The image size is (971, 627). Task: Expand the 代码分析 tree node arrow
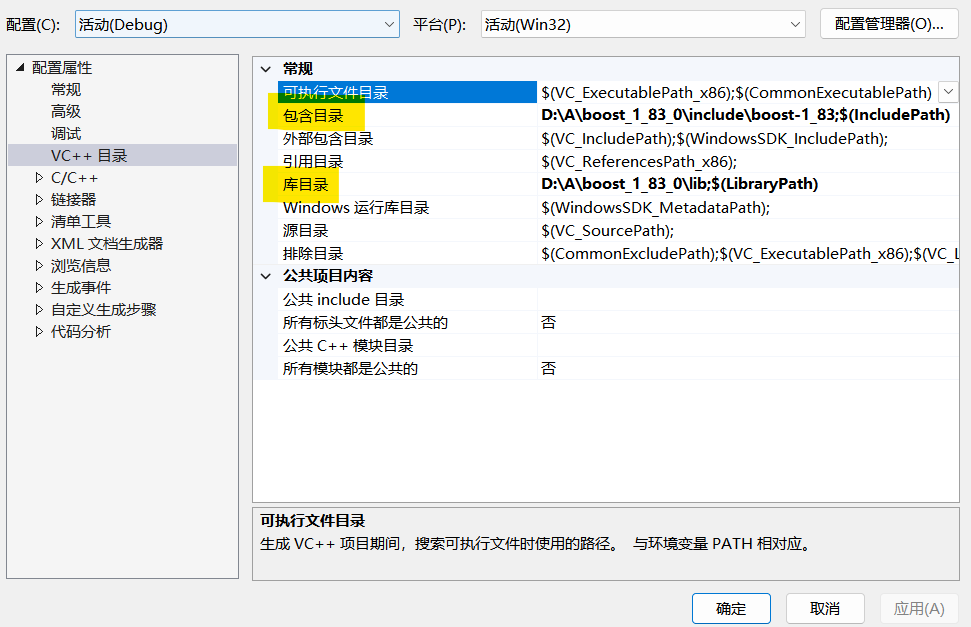click(x=39, y=331)
